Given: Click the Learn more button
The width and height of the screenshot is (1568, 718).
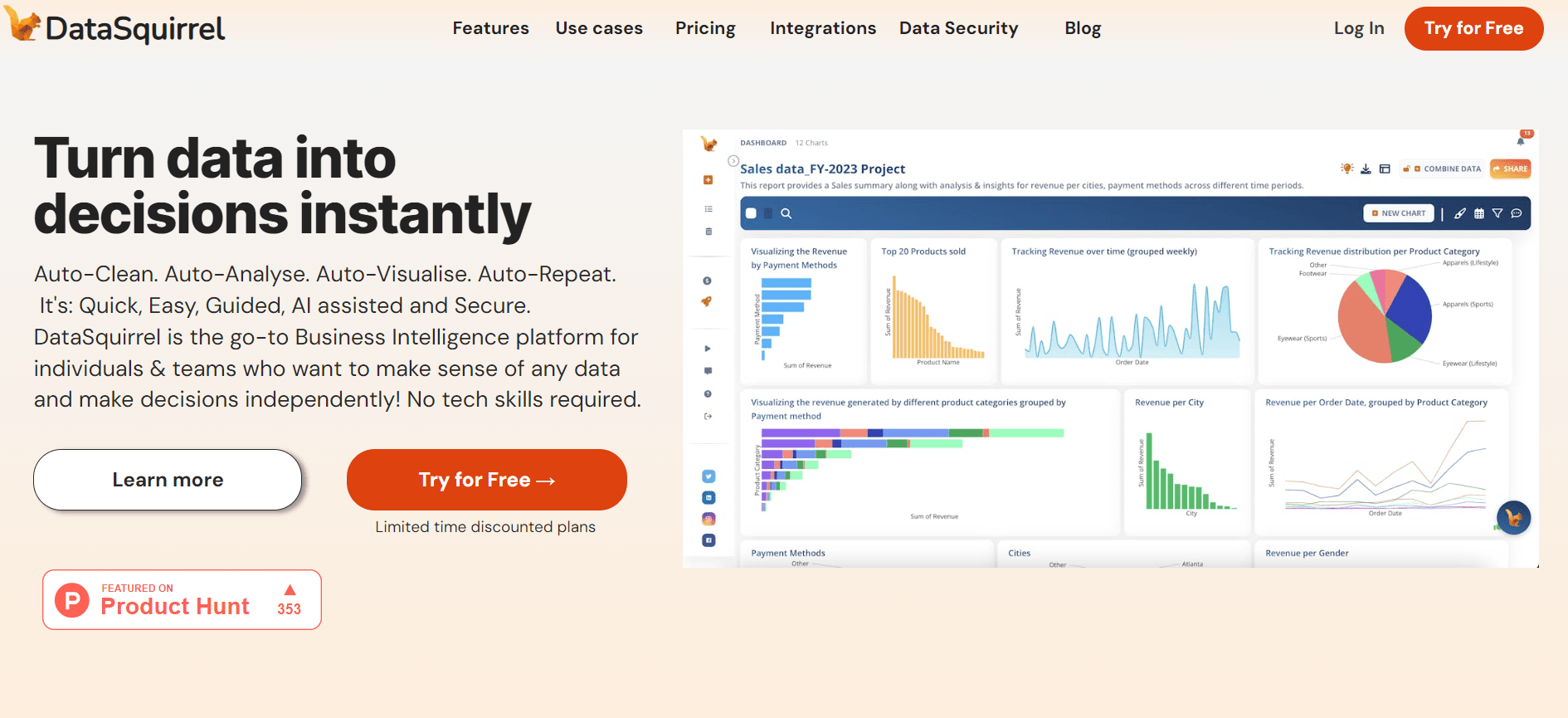Looking at the screenshot, I should [168, 480].
